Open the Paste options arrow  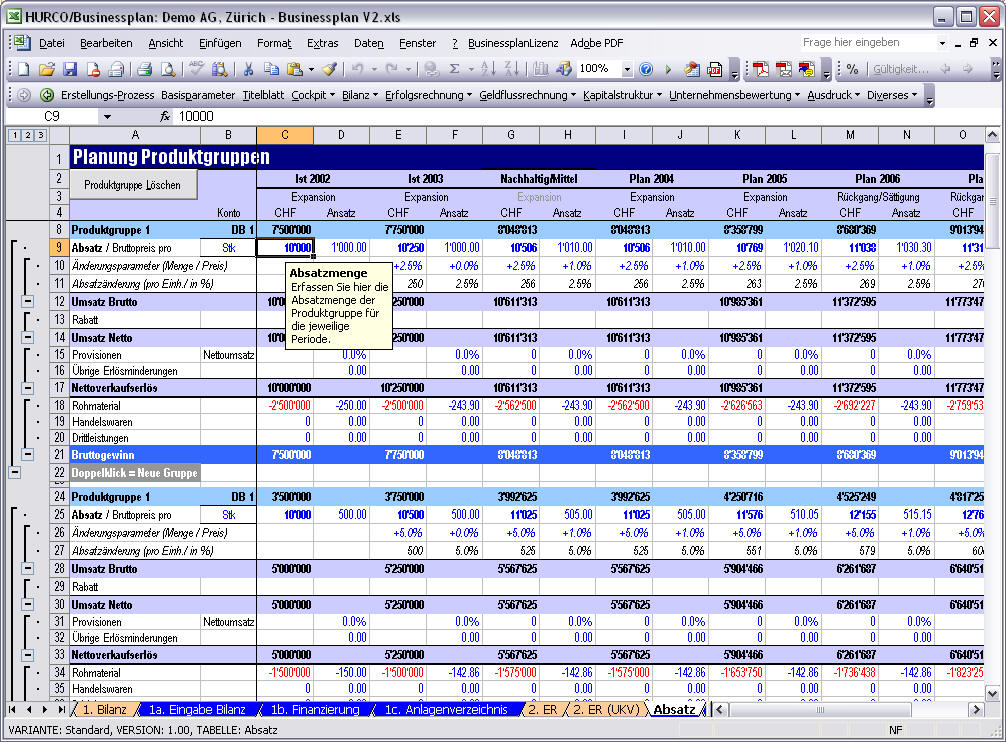click(x=311, y=69)
